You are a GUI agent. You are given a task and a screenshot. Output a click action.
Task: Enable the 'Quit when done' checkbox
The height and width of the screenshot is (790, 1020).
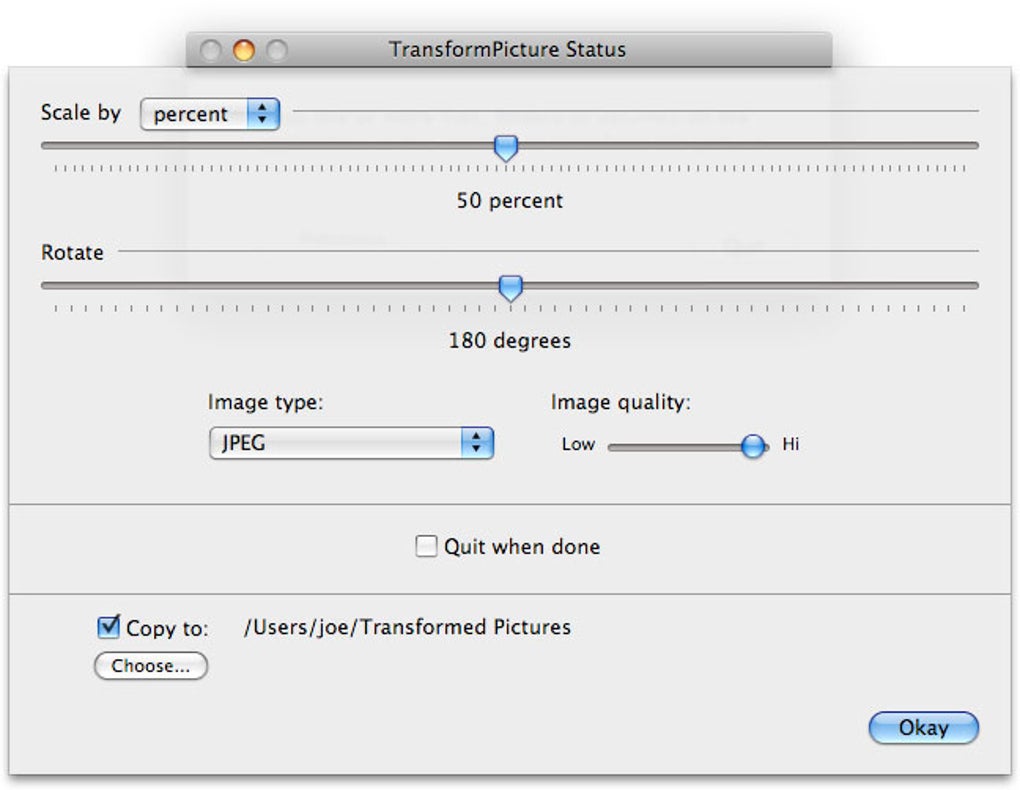tap(424, 547)
